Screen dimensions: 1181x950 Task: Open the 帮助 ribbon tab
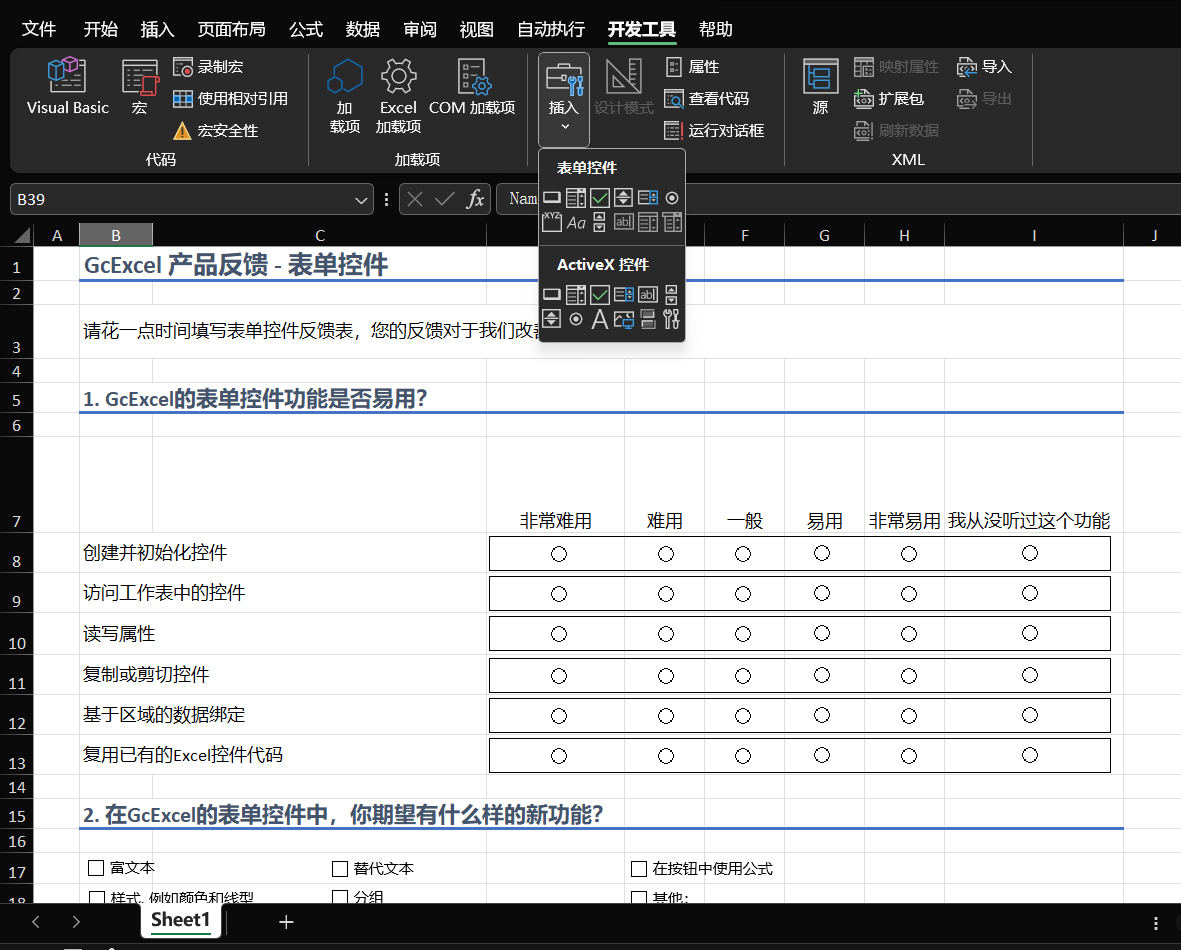tap(716, 29)
